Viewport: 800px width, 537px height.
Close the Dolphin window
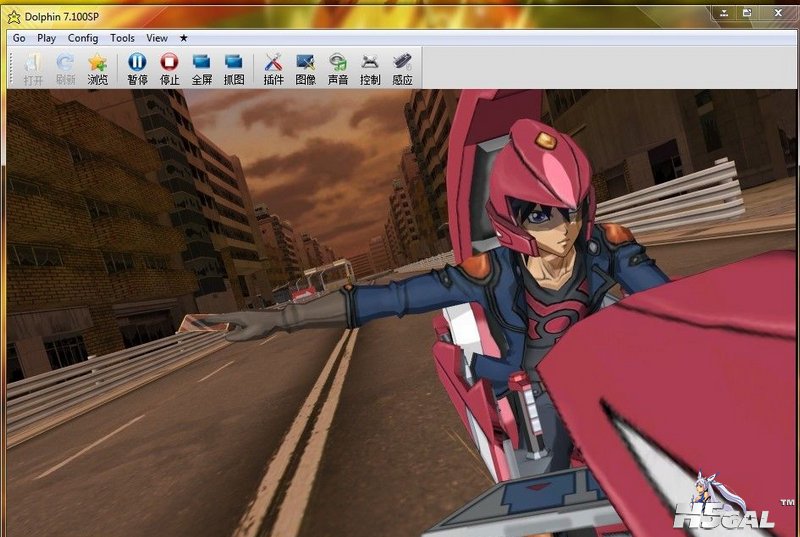click(x=778, y=13)
